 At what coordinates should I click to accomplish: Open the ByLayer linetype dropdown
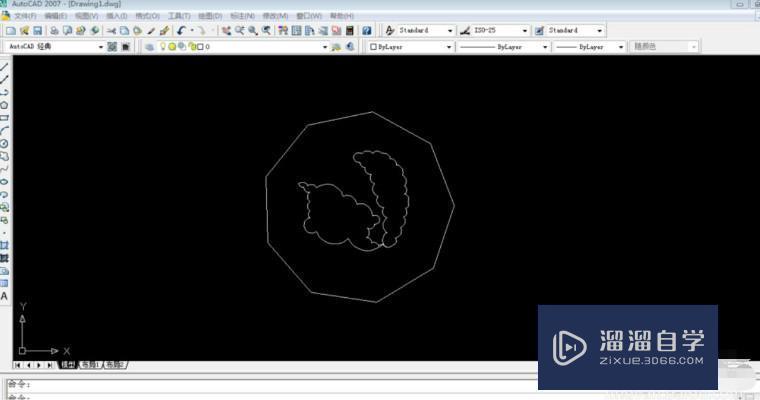tap(545, 47)
